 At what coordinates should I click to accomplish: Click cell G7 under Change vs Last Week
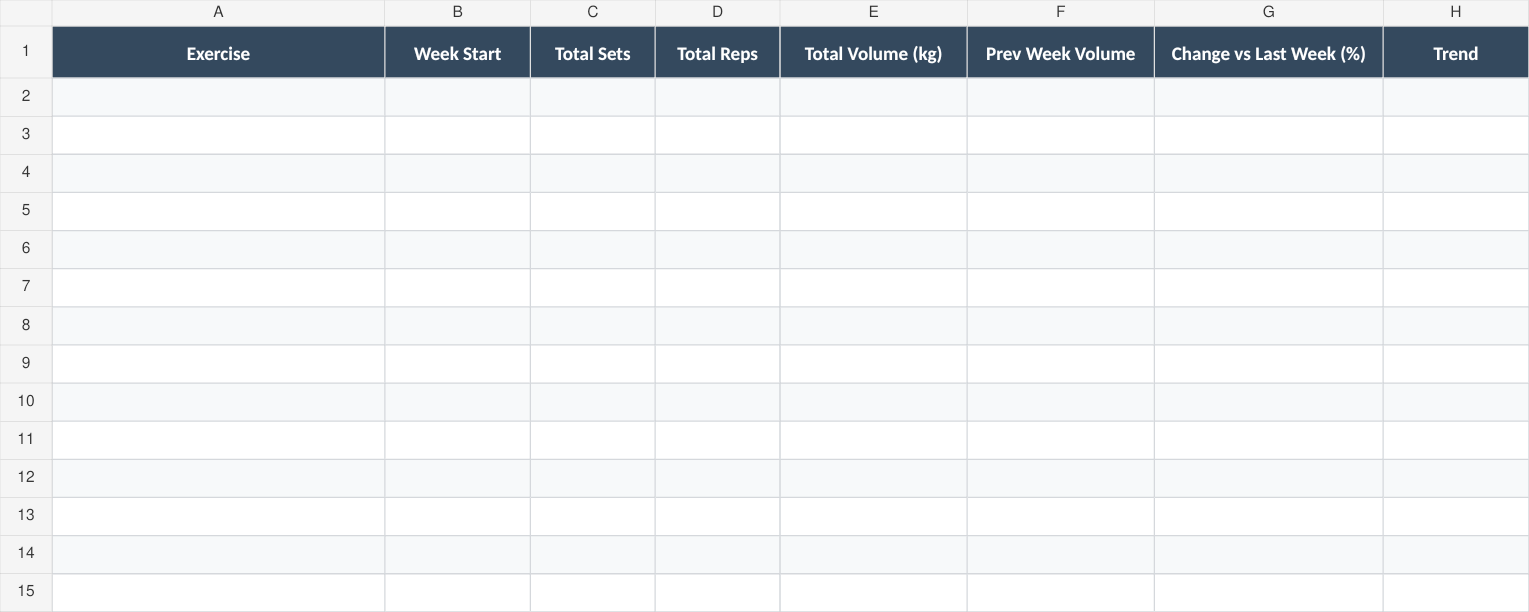[1268, 287]
